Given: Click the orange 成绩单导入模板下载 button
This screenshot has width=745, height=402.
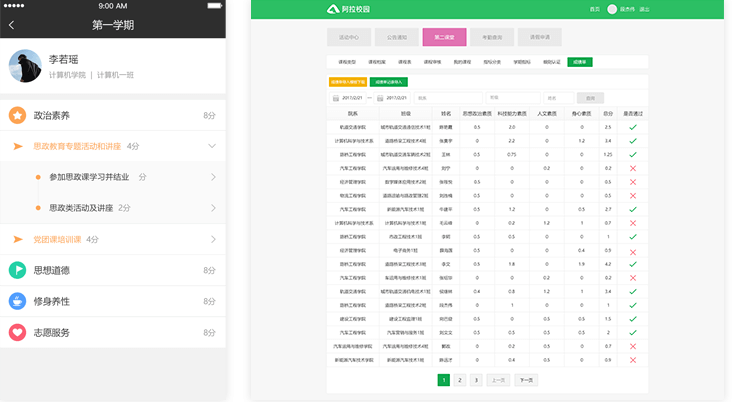Looking at the screenshot, I should [347, 81].
